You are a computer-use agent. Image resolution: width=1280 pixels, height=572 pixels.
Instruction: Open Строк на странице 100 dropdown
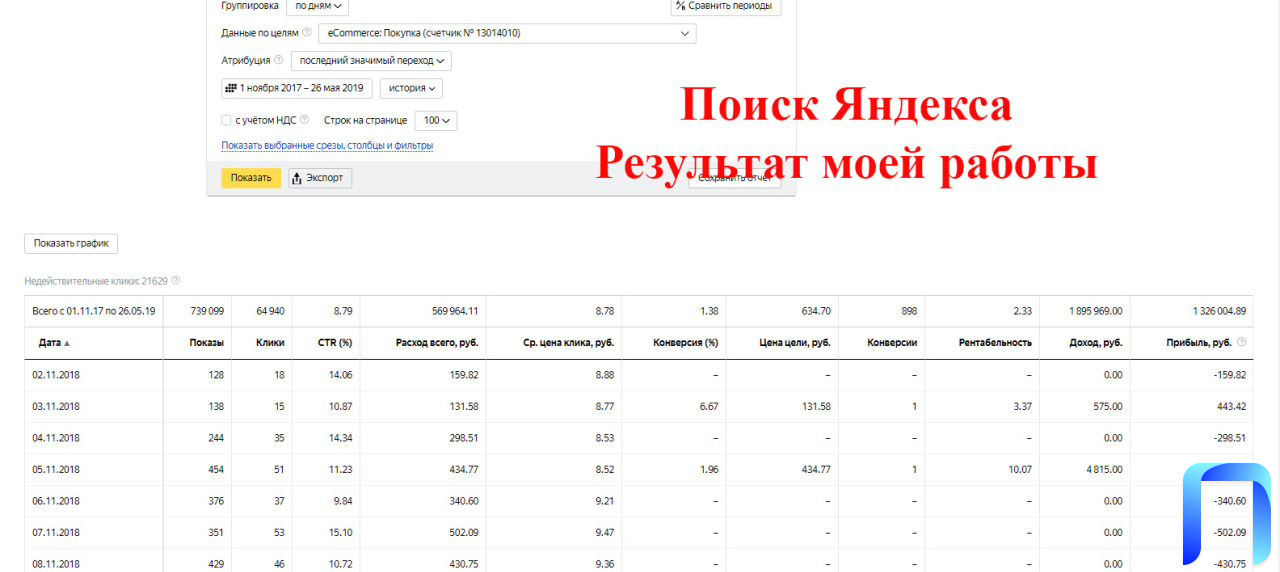[435, 120]
